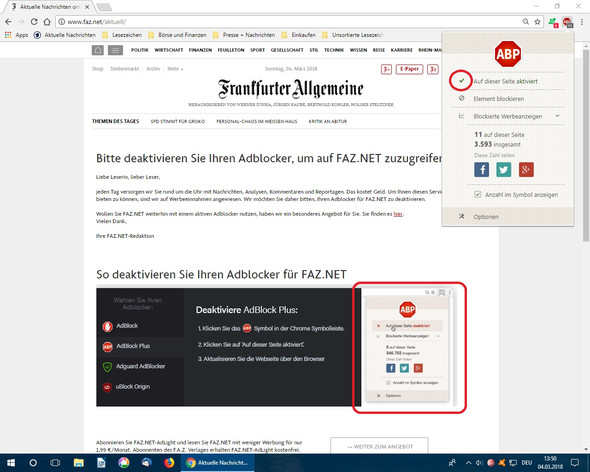Open the 'Stellenmarkt' link
The width and height of the screenshot is (590, 472).
pos(125,69)
